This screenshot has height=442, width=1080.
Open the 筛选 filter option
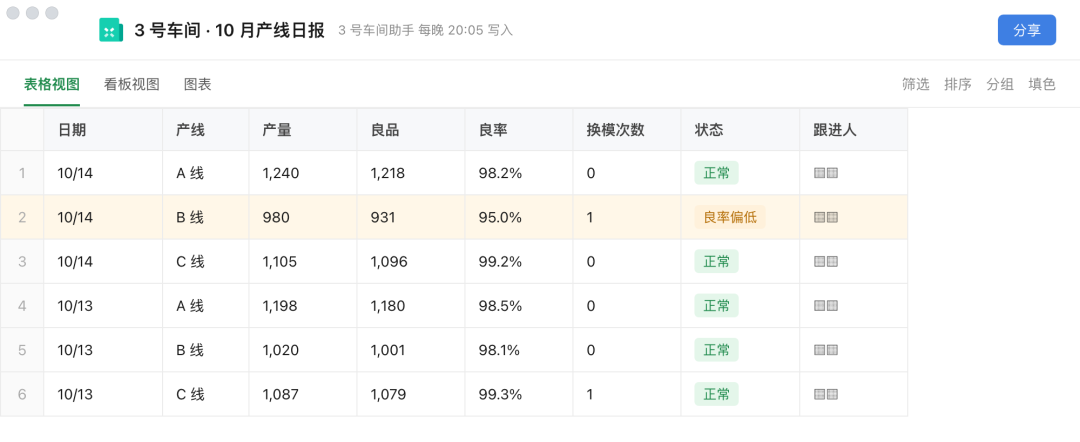point(915,85)
